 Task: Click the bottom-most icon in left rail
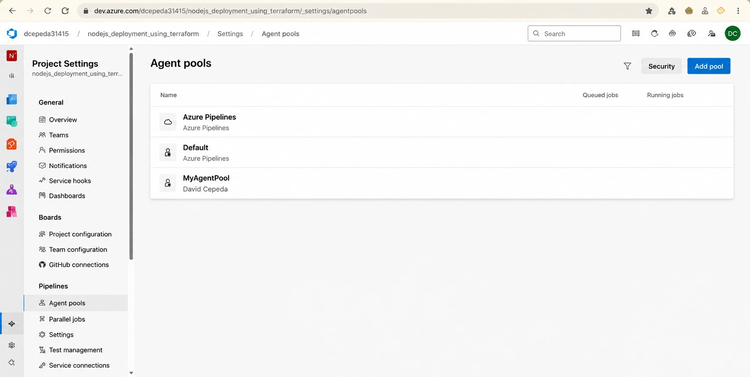tap(11, 363)
